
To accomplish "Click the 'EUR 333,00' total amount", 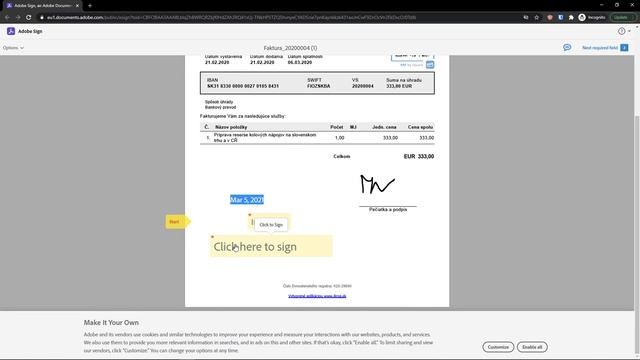I will tap(419, 156).
